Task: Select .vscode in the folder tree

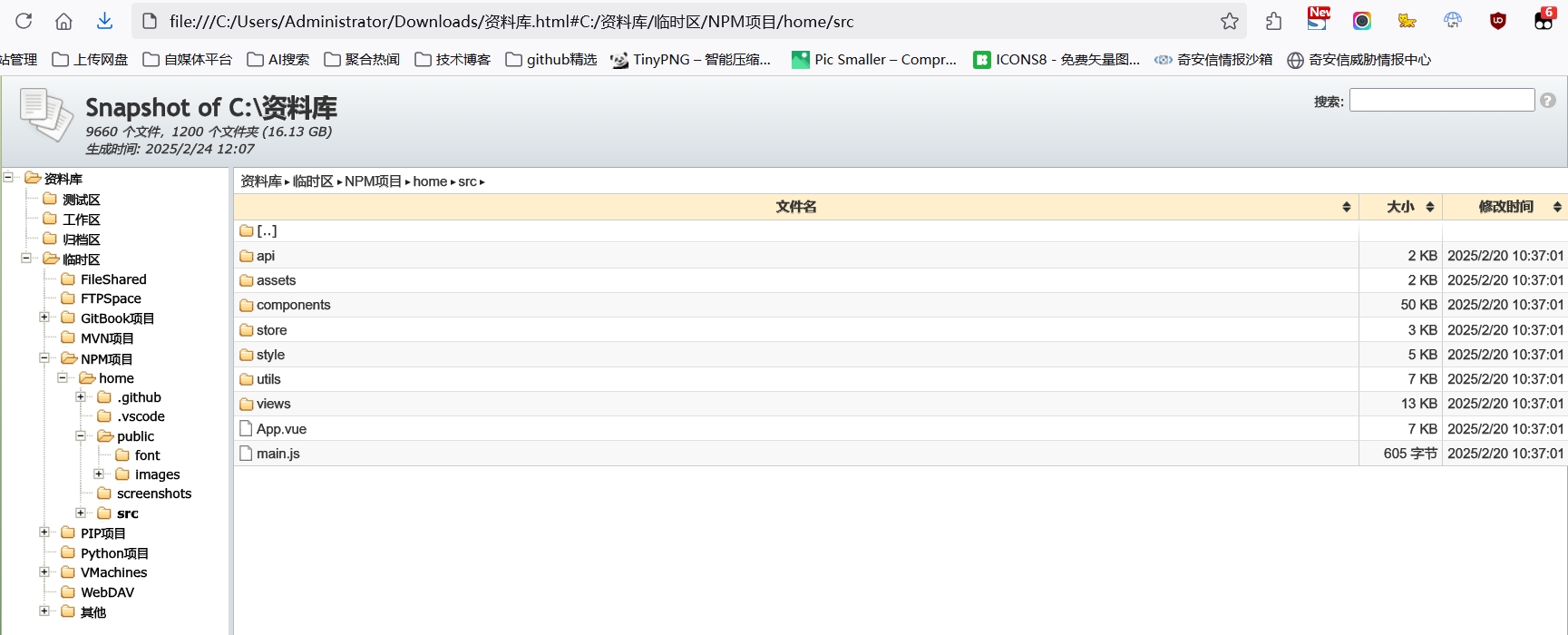Action: 141,416
